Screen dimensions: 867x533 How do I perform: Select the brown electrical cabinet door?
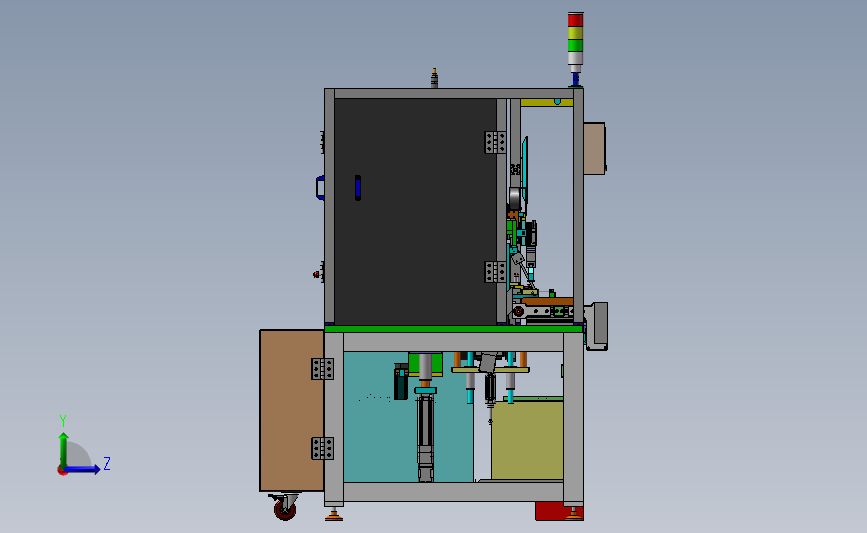pyautogui.click(x=292, y=410)
